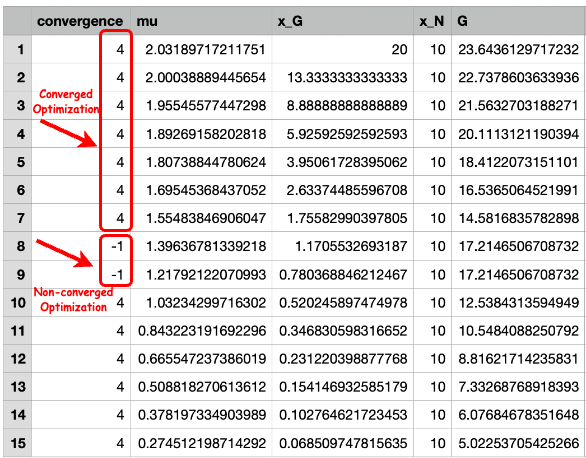
Task: Click mu value 0.508818270613612
Action: [x=202, y=387]
